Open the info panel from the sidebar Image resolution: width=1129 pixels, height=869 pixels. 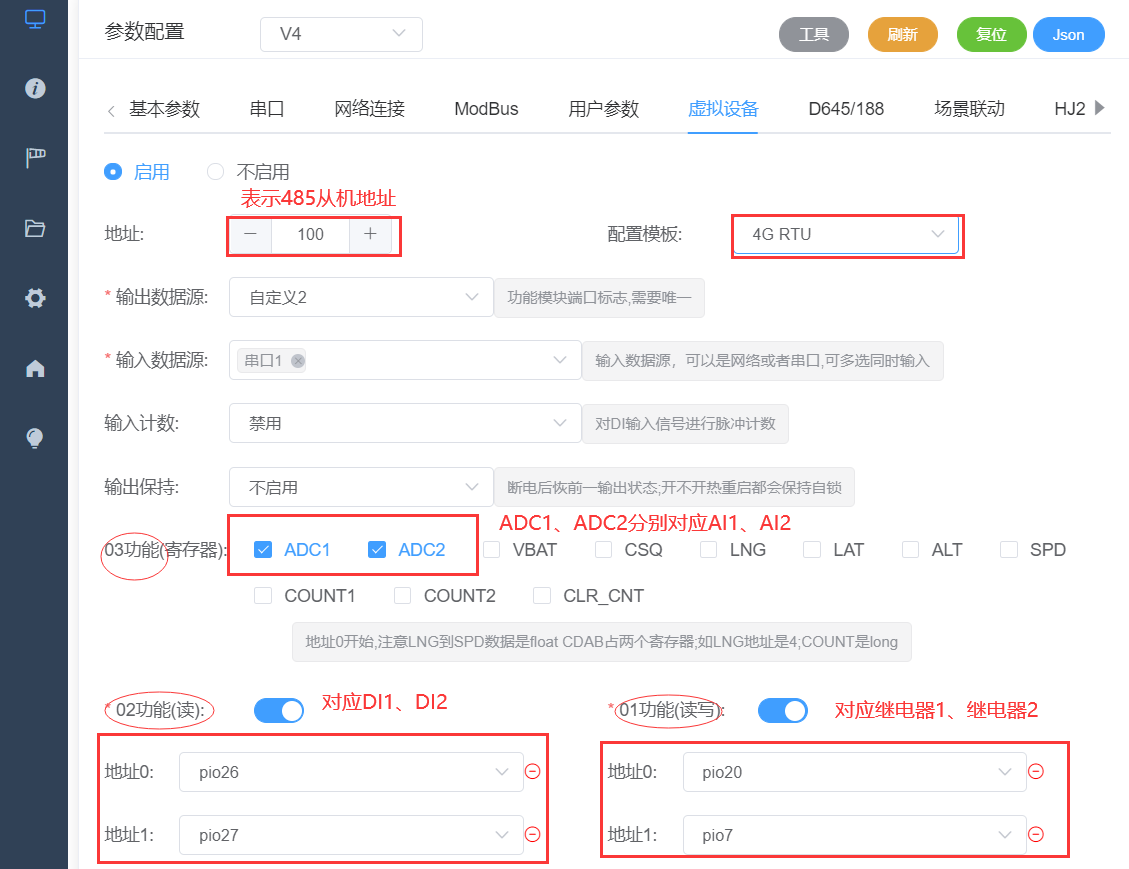[33, 88]
